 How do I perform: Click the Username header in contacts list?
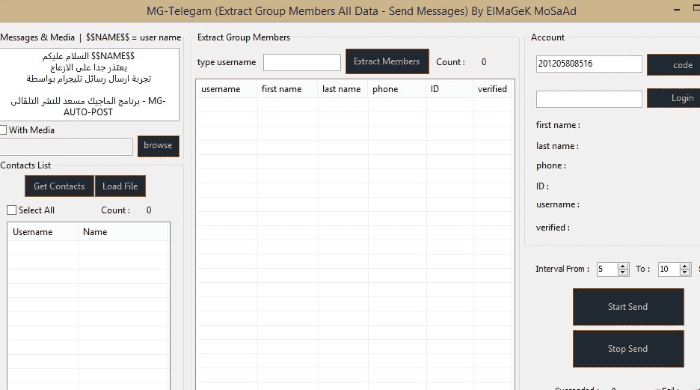[x=43, y=232]
